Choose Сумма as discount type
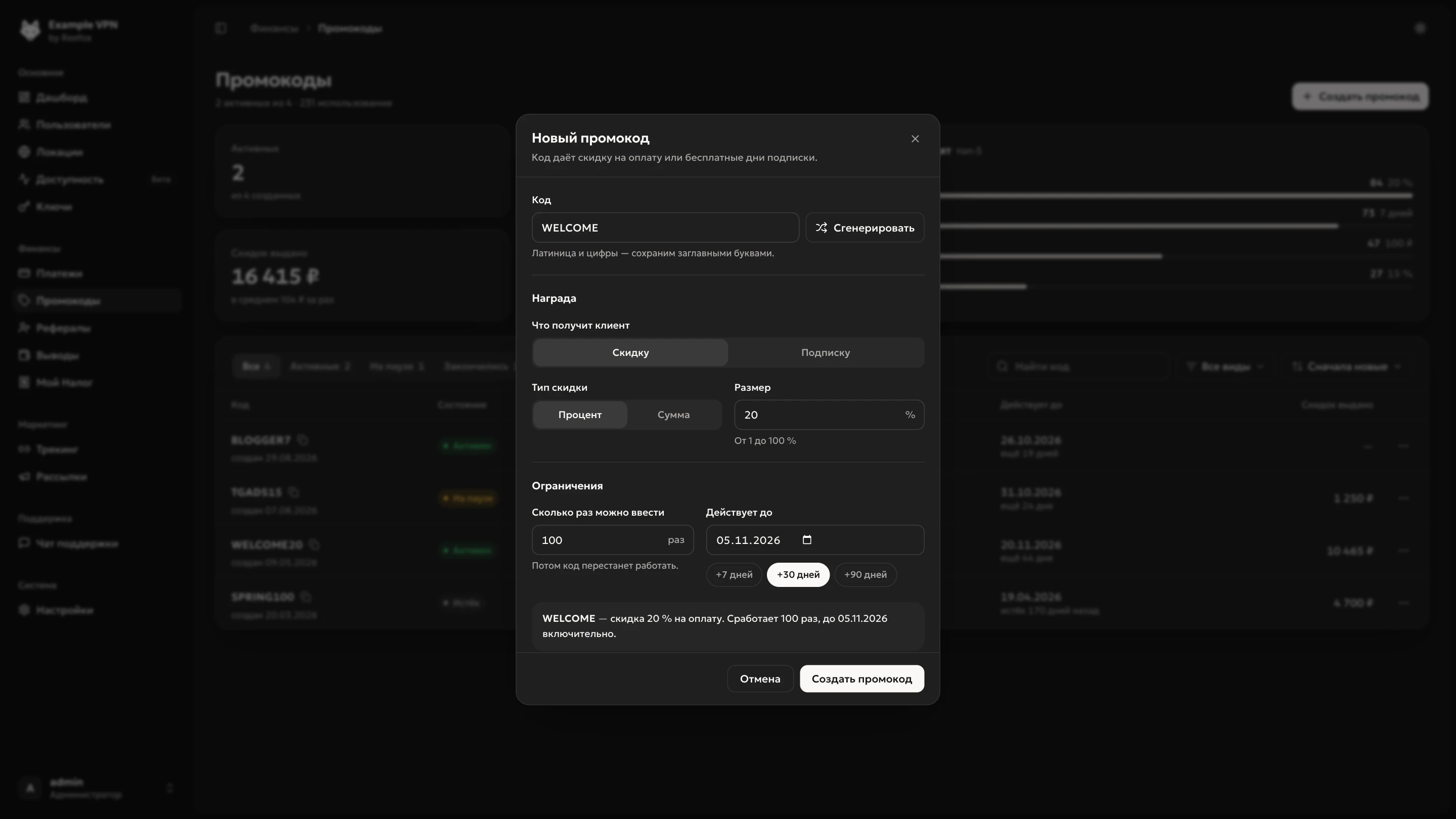 click(673, 415)
